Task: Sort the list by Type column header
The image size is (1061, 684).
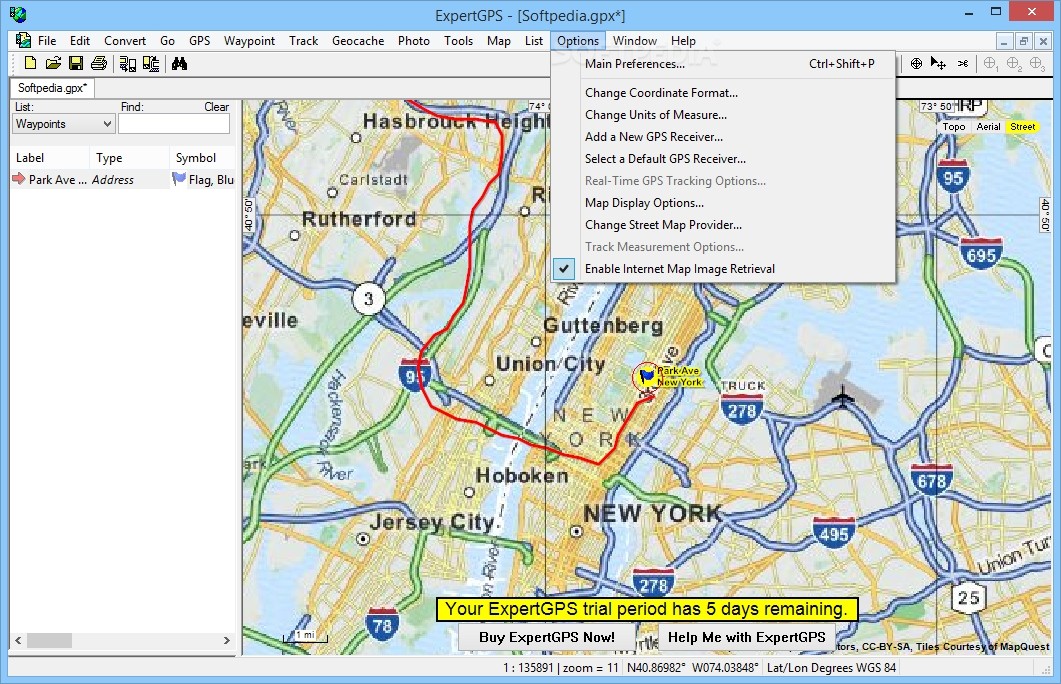Action: 129,158
